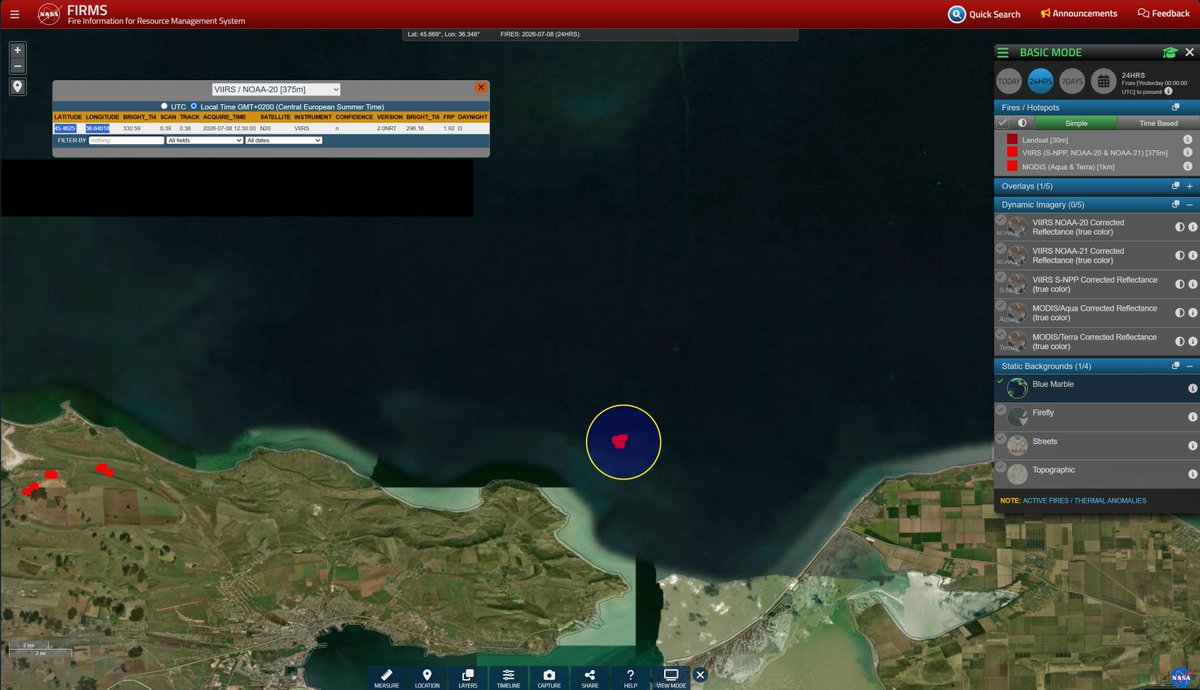Image resolution: width=1200 pixels, height=690 pixels.
Task: Open Quick Search
Action: (x=984, y=14)
